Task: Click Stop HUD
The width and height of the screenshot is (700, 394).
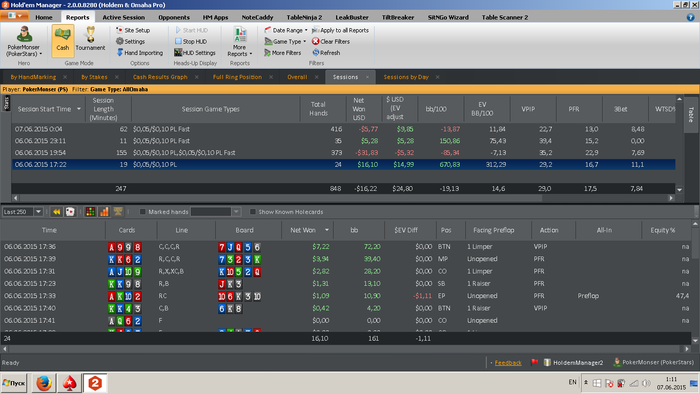Action: tap(191, 41)
